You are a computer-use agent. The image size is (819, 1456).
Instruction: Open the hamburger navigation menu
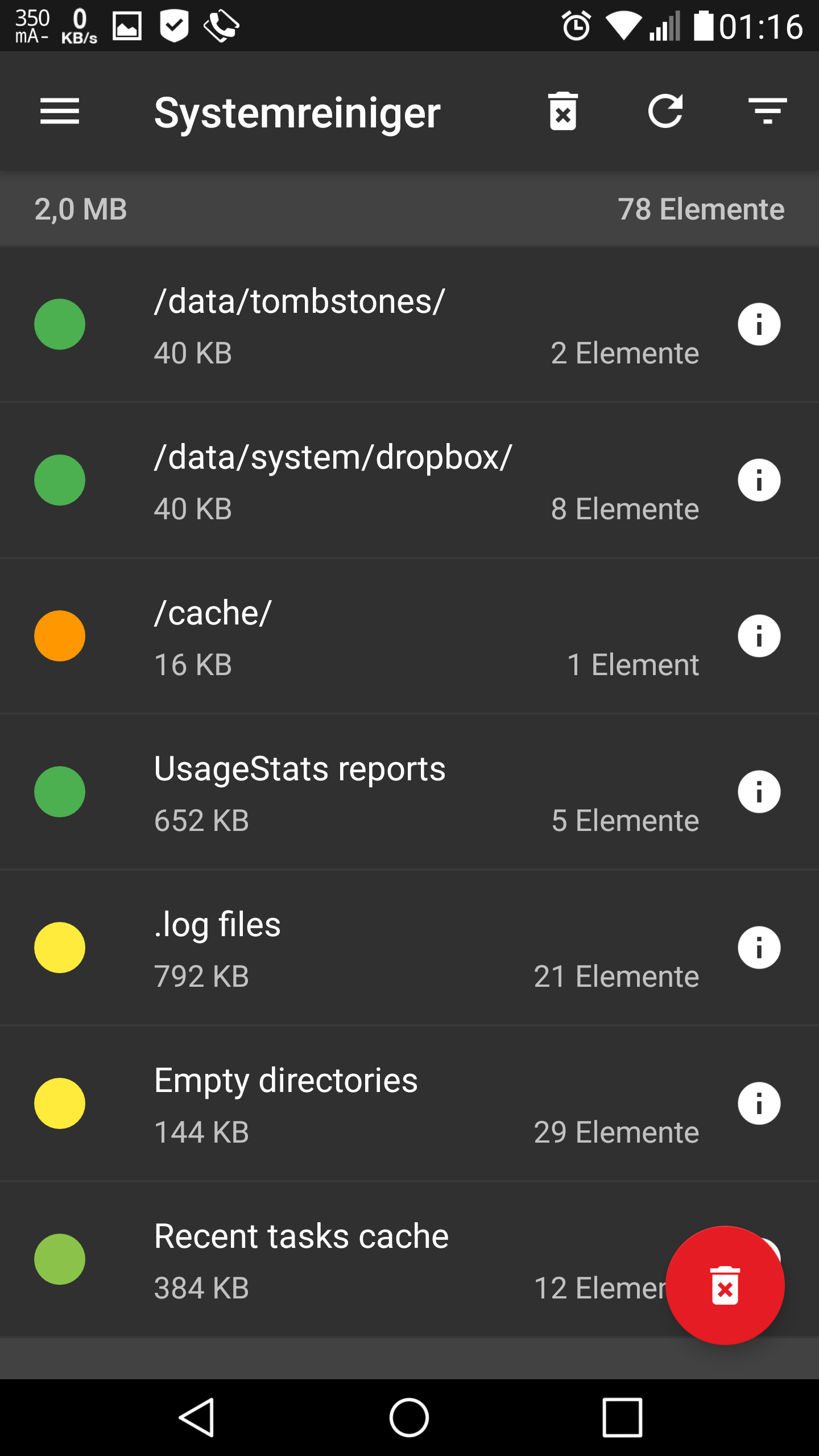(60, 111)
